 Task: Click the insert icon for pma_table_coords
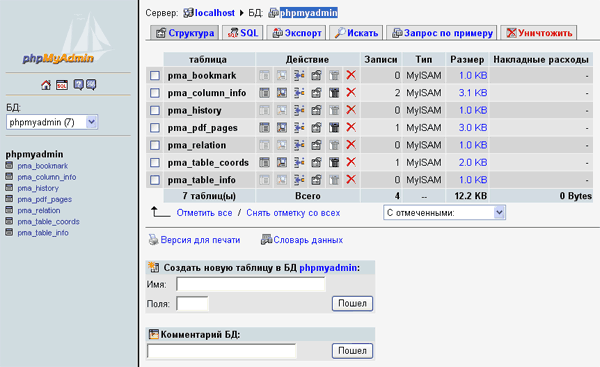click(x=299, y=162)
